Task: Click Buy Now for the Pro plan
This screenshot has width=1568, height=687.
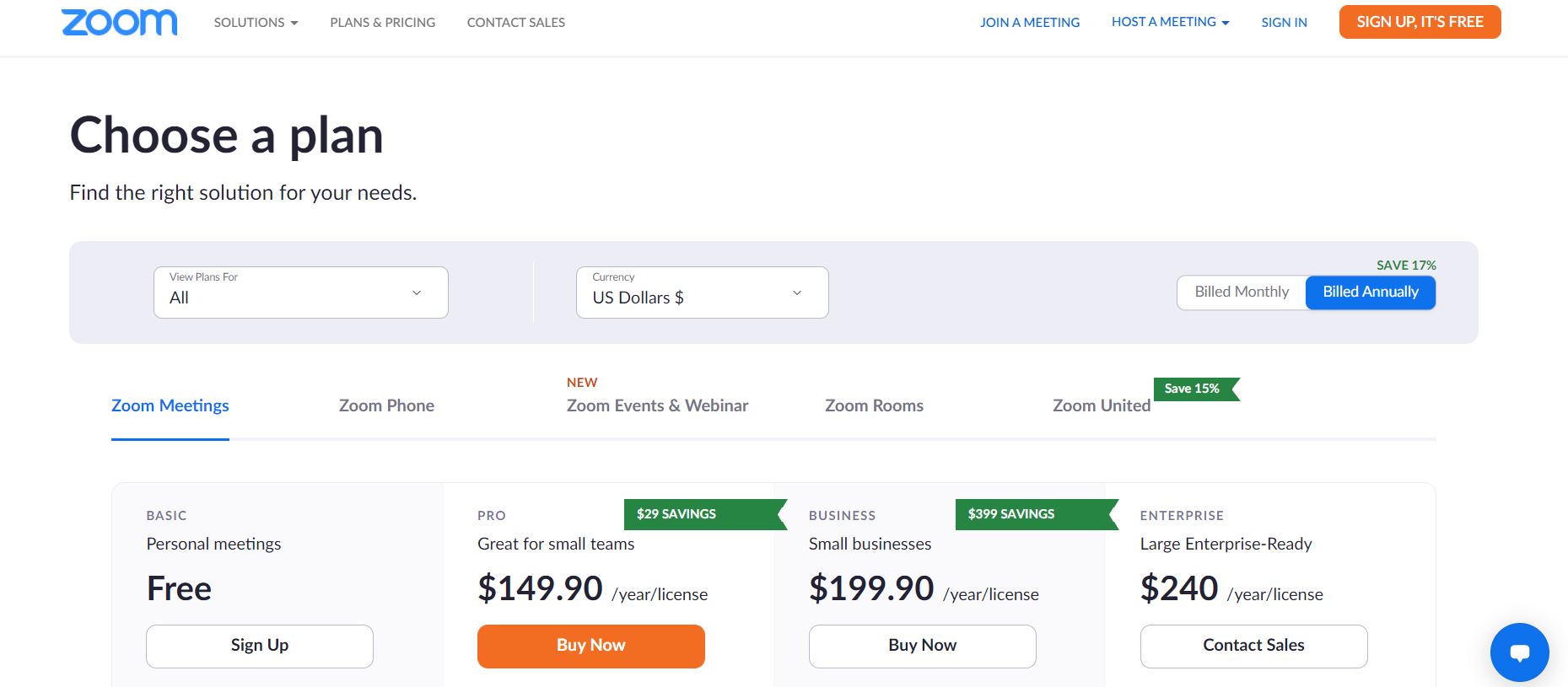Action: click(x=591, y=646)
